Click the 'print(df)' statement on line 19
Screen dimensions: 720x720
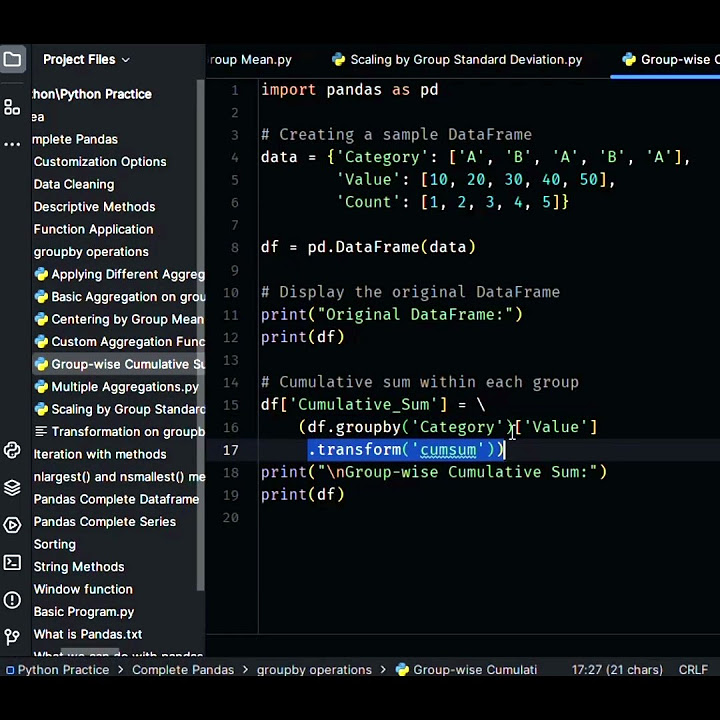(302, 495)
